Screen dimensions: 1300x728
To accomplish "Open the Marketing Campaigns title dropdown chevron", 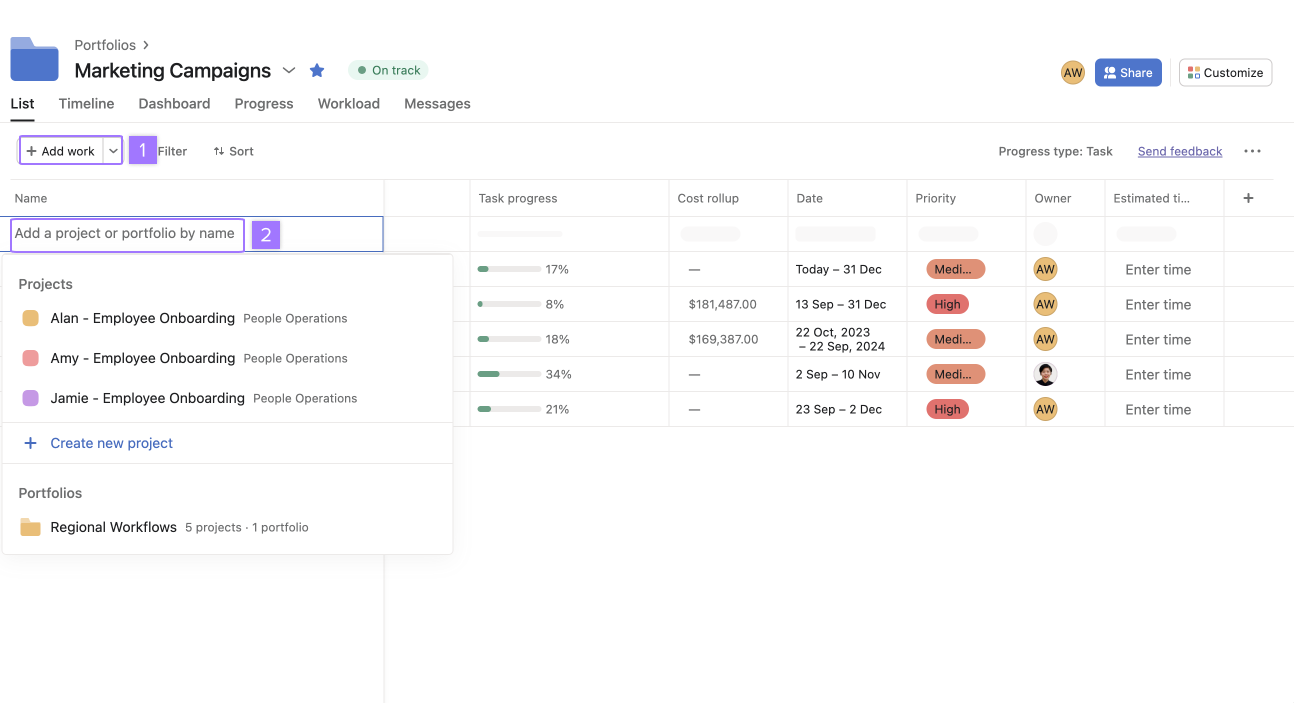I will [x=289, y=70].
